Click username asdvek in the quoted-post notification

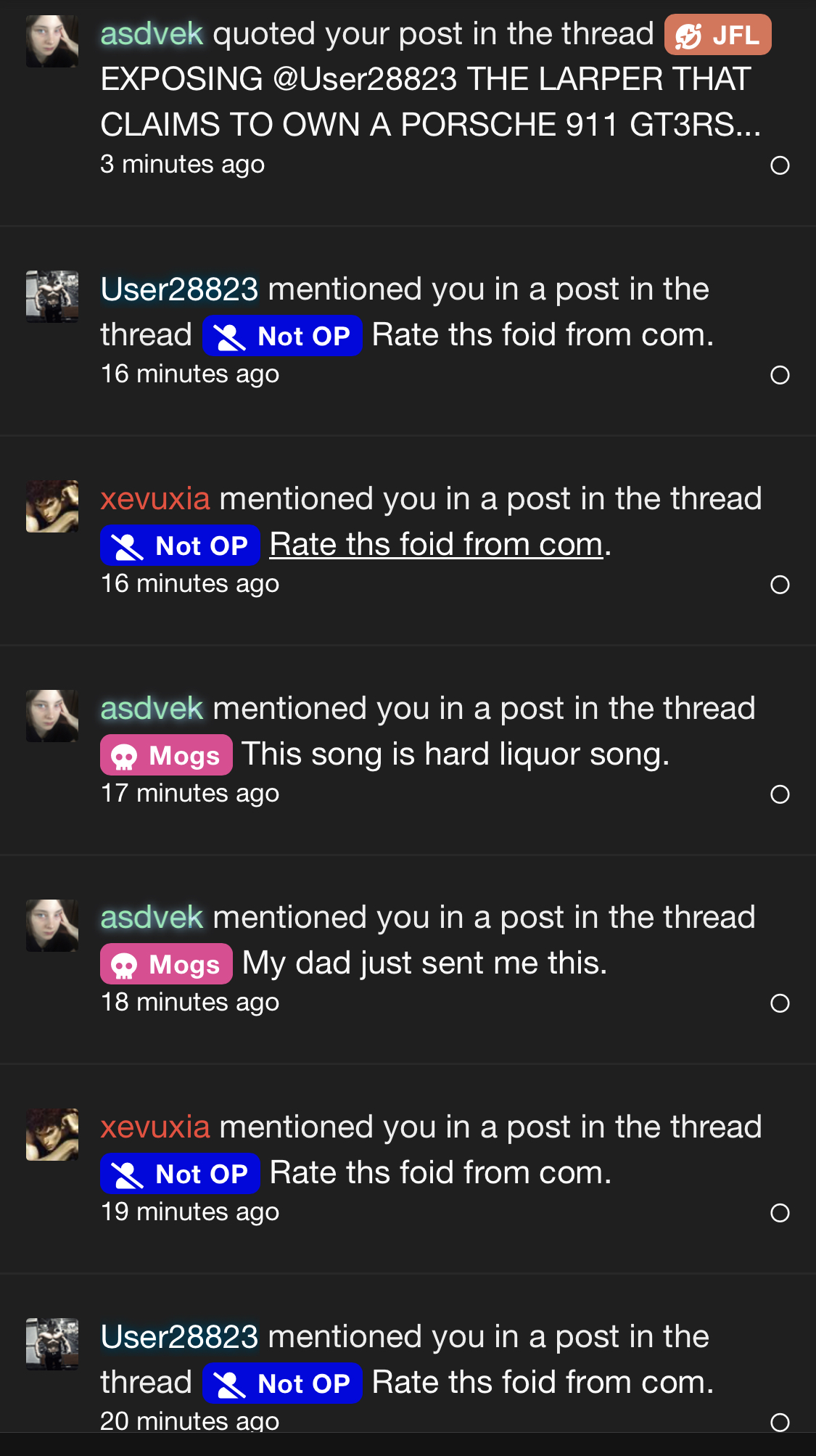[152, 34]
